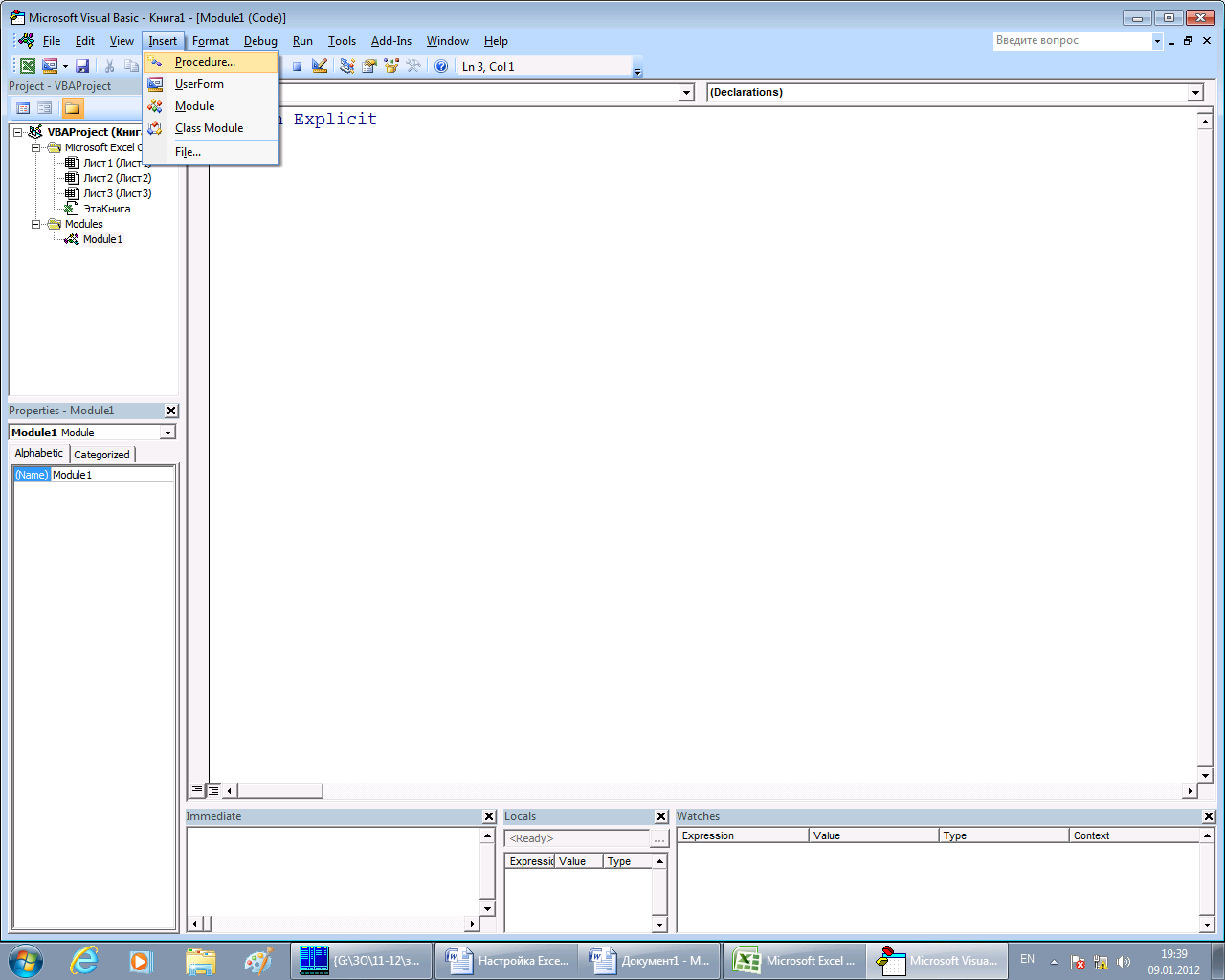The height and width of the screenshot is (980, 1225).
Task: Collapse the Microsoft Excel Objects folder
Action: click(x=36, y=147)
